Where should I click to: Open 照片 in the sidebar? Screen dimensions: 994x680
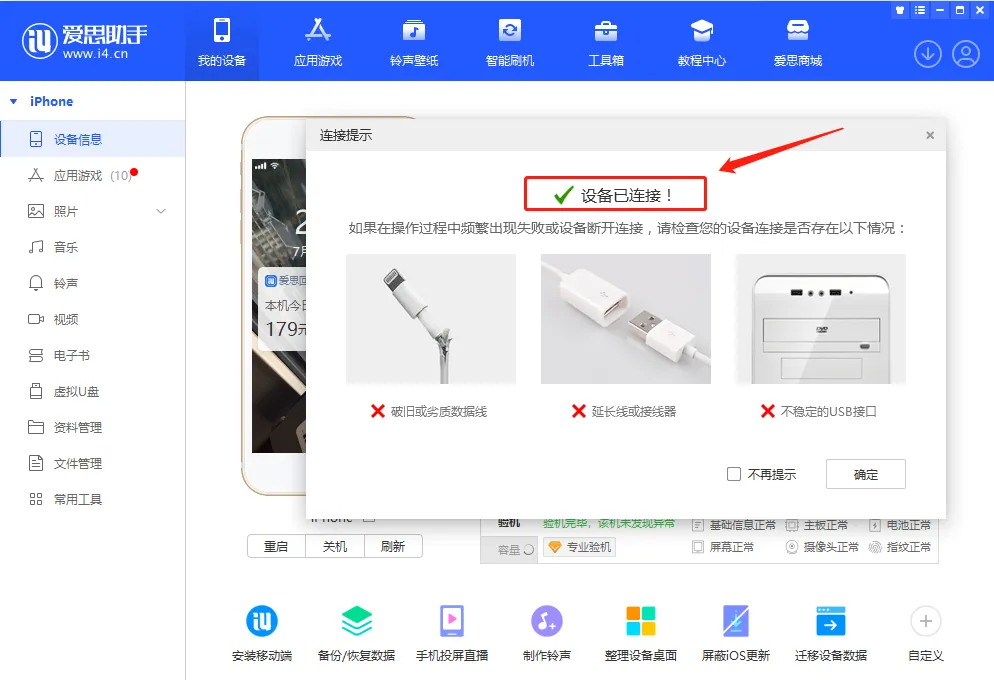tap(93, 212)
